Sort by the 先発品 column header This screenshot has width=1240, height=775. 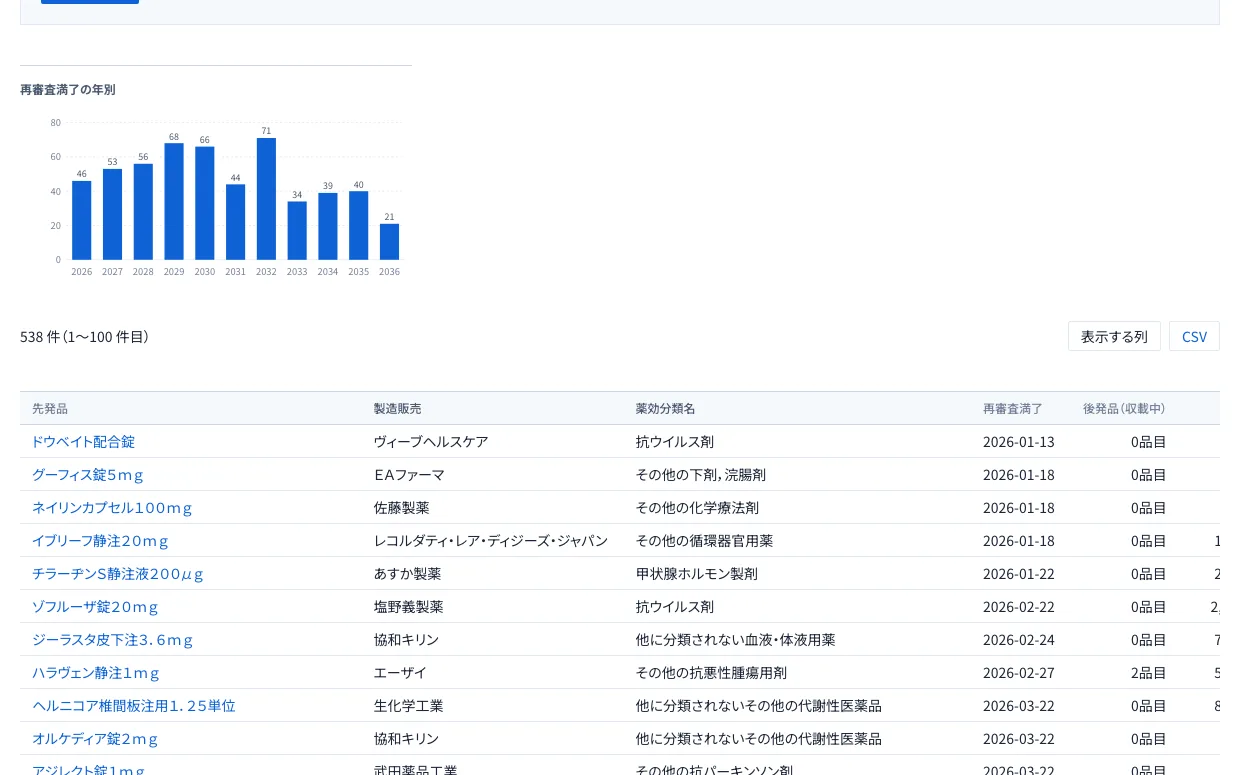[x=50, y=408]
